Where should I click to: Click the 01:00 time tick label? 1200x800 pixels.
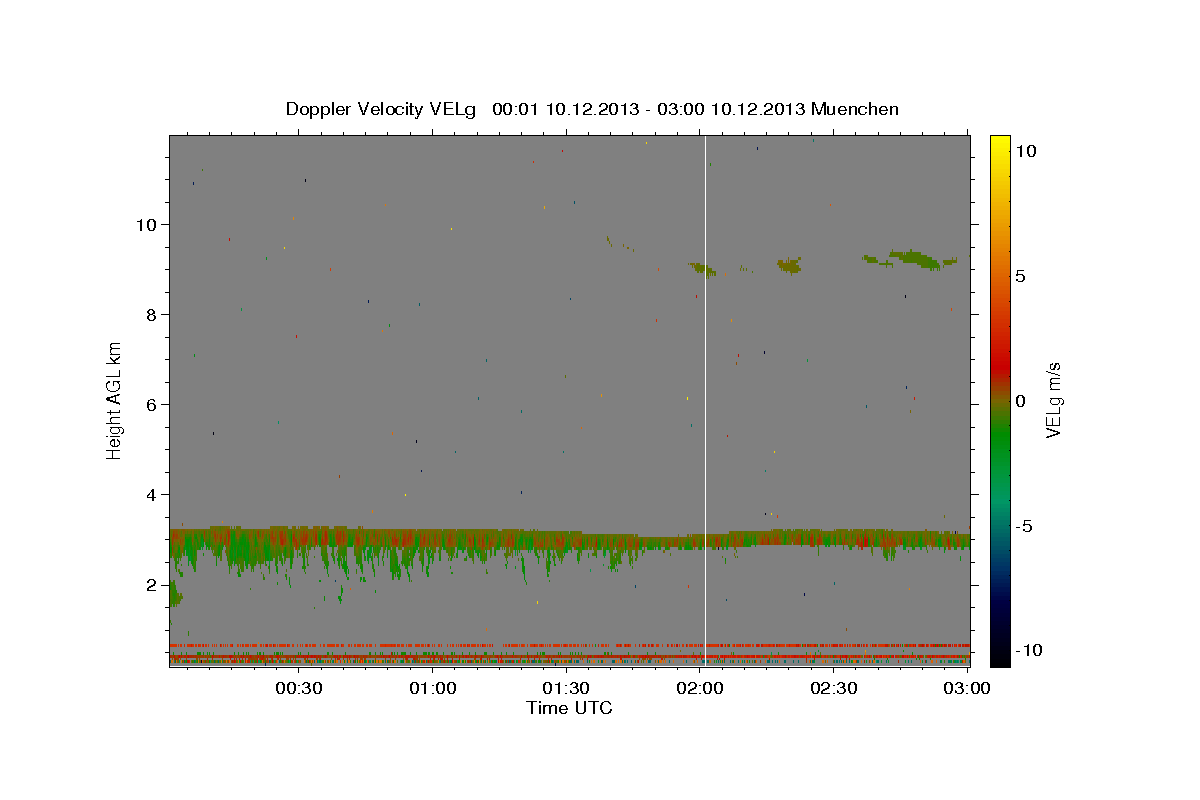tap(433, 689)
